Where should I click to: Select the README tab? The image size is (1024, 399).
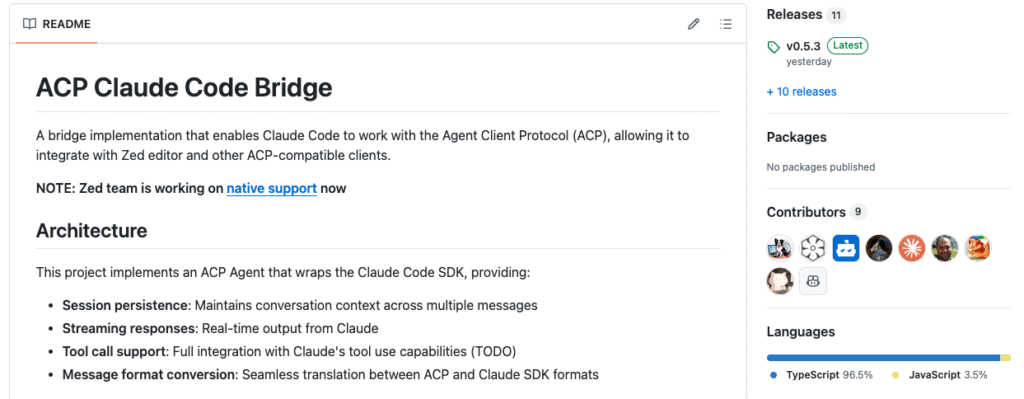[57, 24]
